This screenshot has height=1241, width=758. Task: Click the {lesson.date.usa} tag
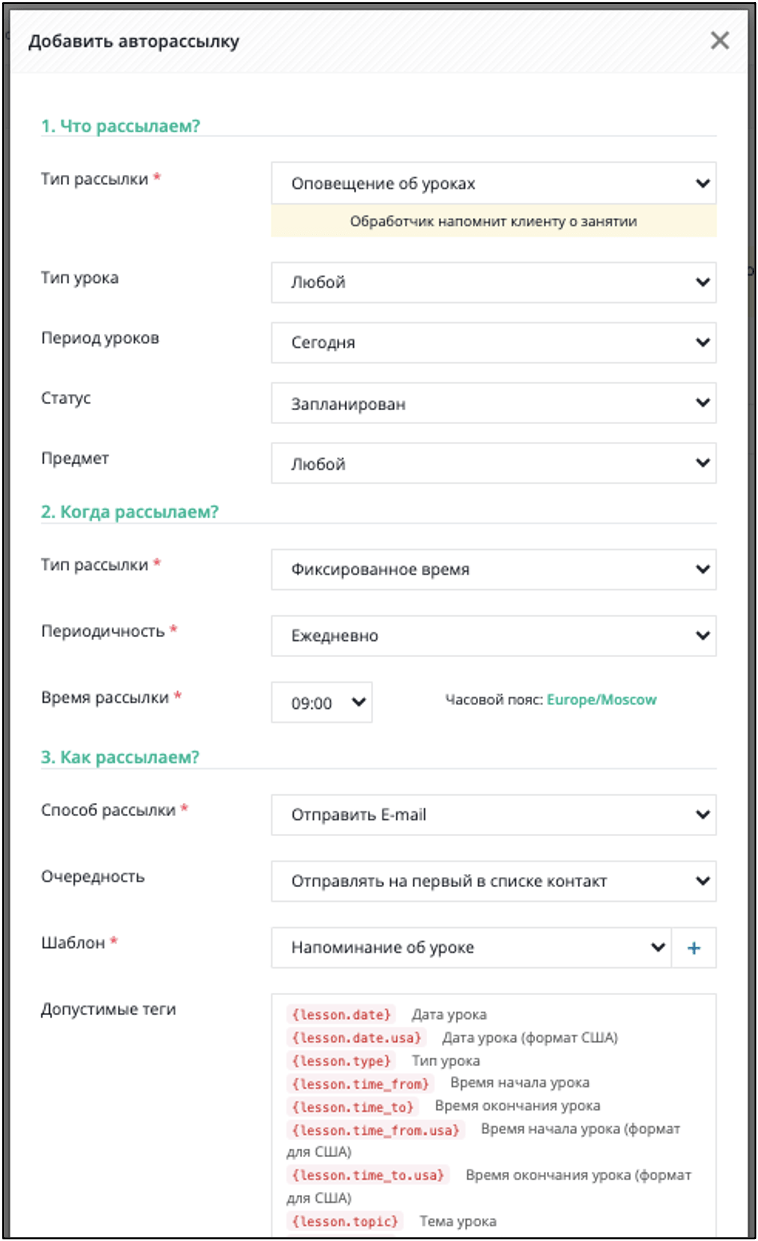pyautogui.click(x=357, y=1038)
